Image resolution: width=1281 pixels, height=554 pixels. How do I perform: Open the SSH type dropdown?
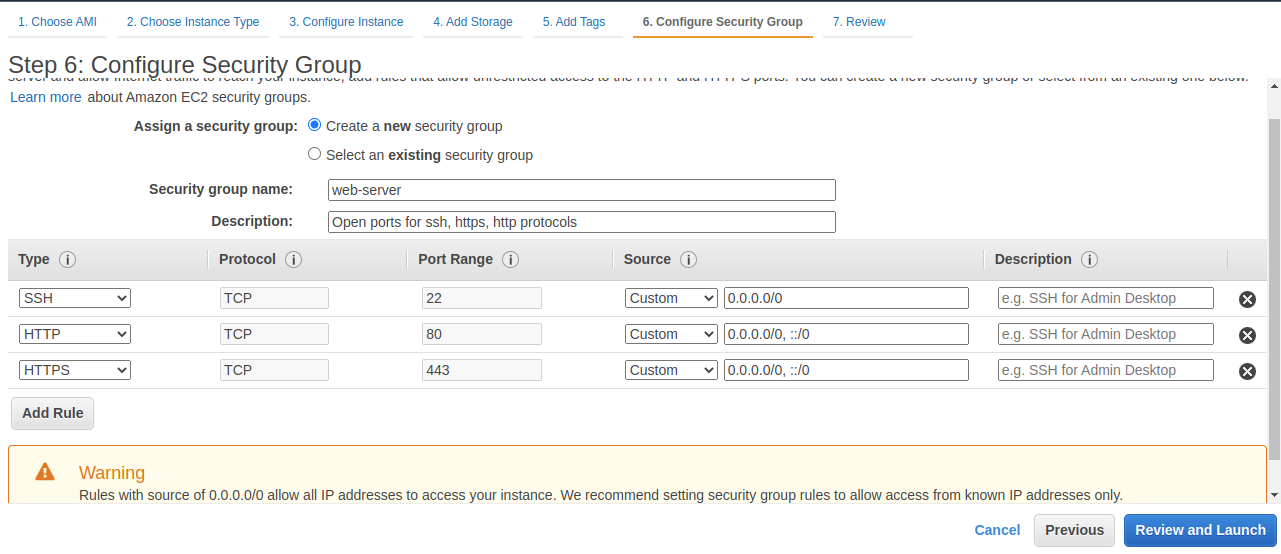[x=75, y=298]
